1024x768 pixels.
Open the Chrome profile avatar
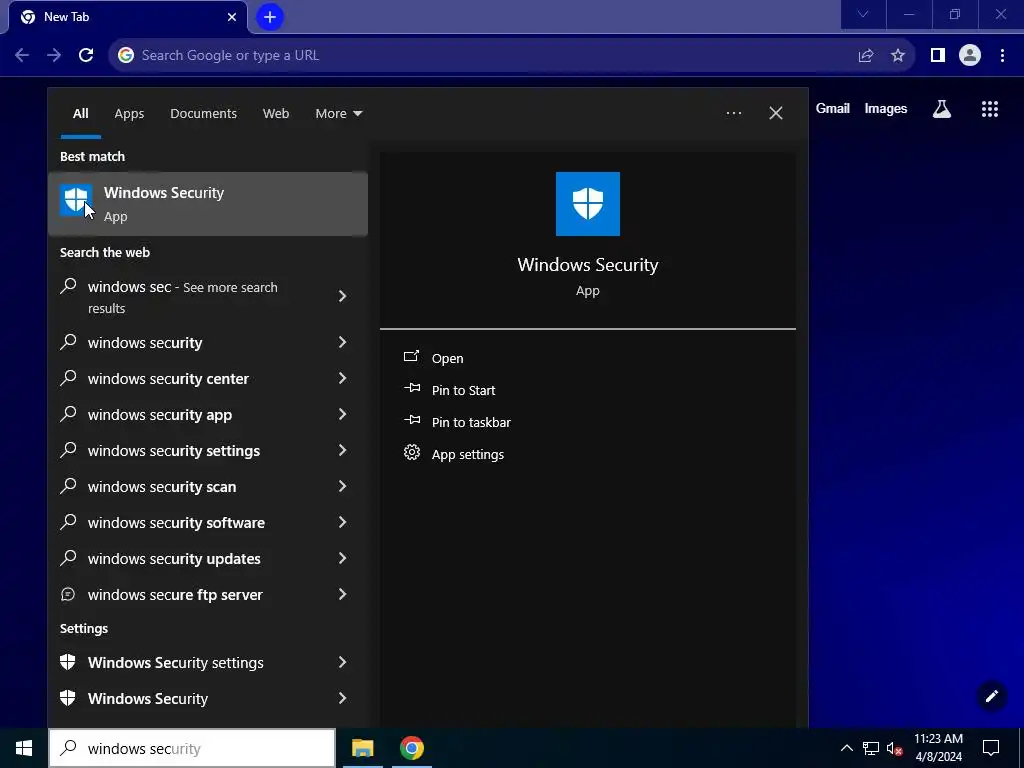pyautogui.click(x=970, y=55)
